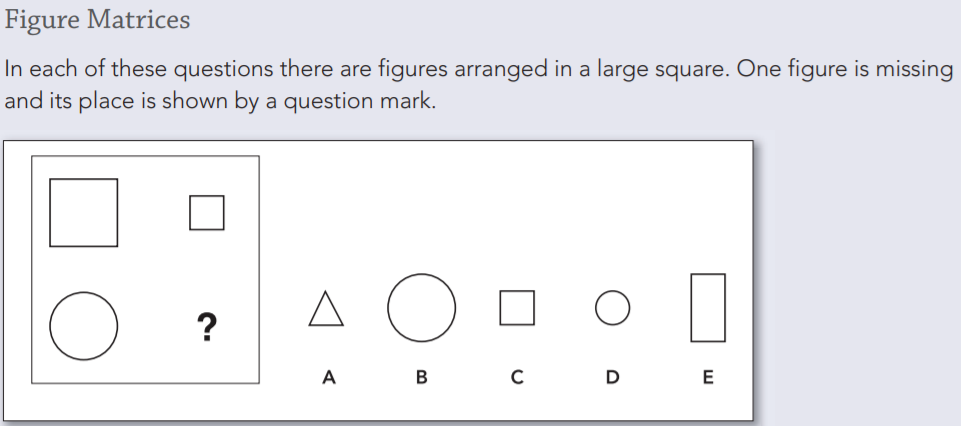Viewport: 961px width, 426px height.
Task: Select the small square answer option C
Action: 517,308
